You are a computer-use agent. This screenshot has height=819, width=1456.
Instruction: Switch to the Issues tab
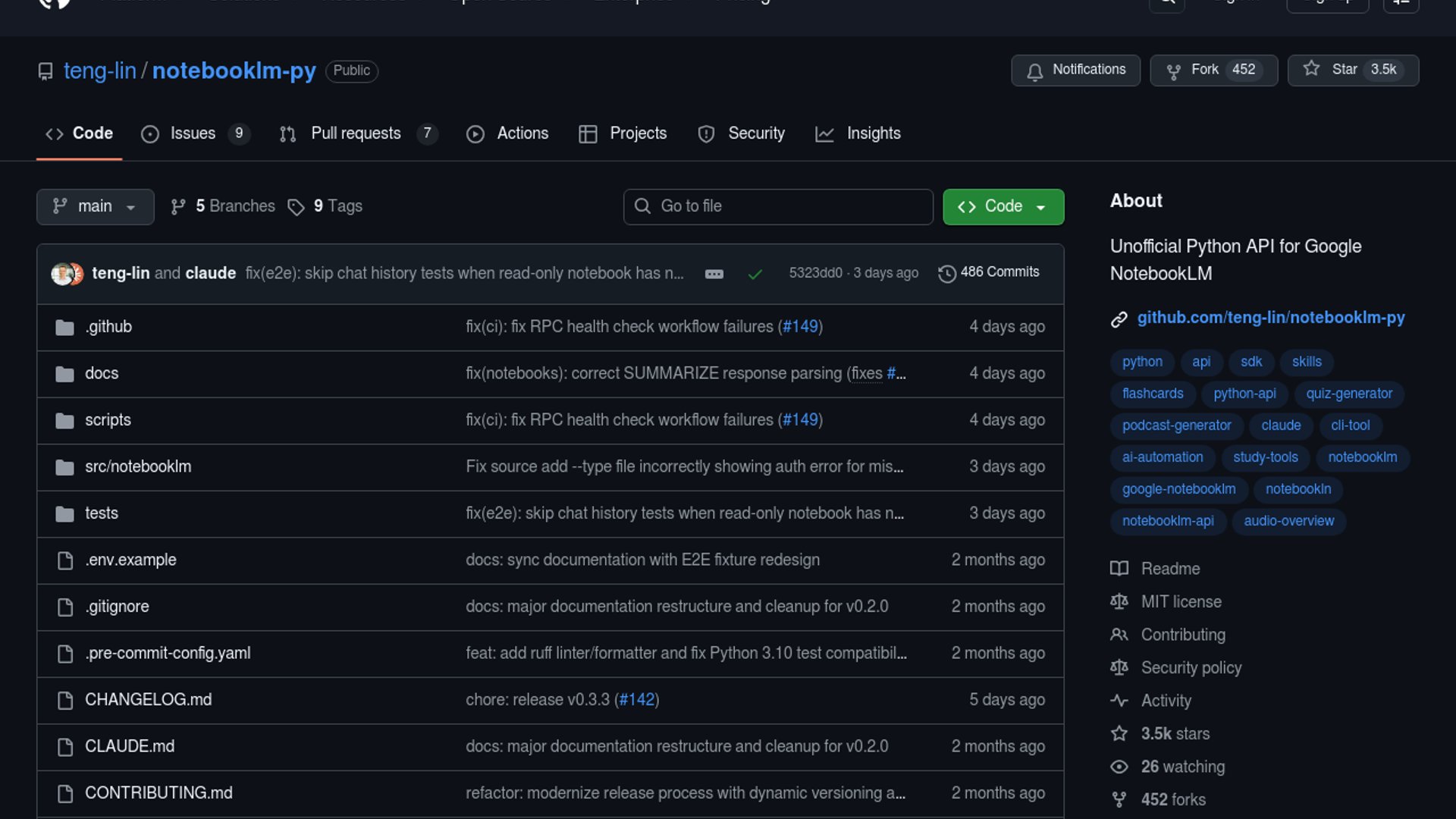tap(193, 133)
